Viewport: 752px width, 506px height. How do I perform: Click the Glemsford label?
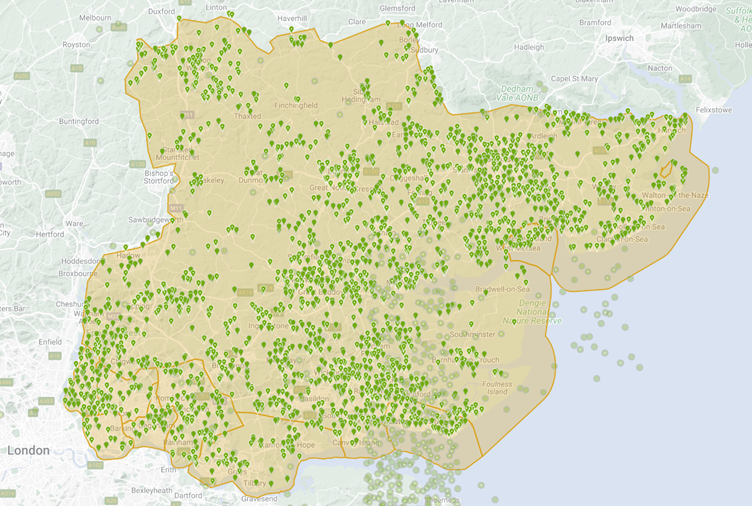(398, 8)
